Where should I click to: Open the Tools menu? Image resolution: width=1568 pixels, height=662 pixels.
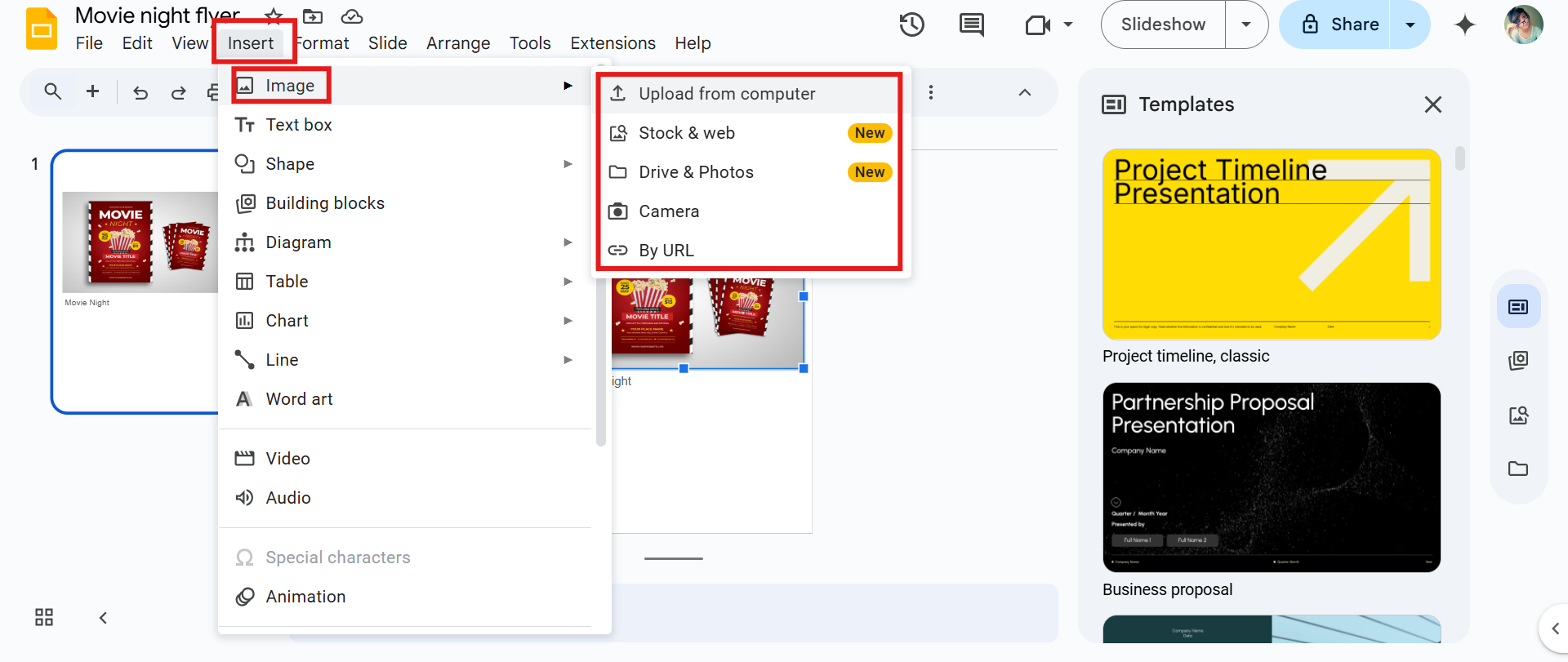coord(530,43)
